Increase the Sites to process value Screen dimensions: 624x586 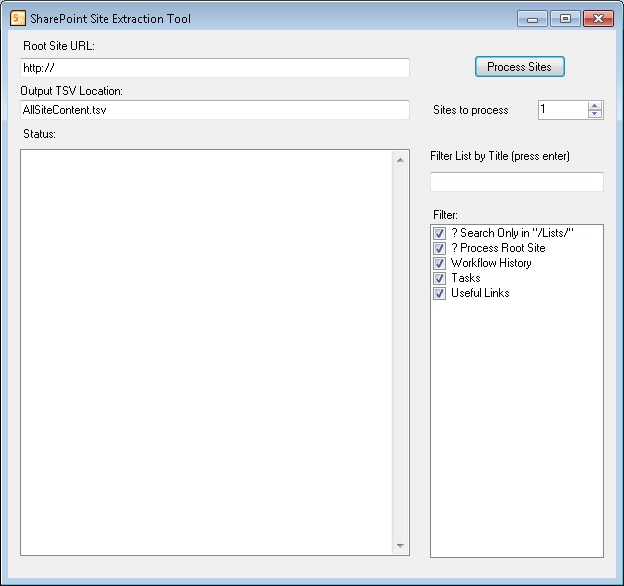point(595,106)
